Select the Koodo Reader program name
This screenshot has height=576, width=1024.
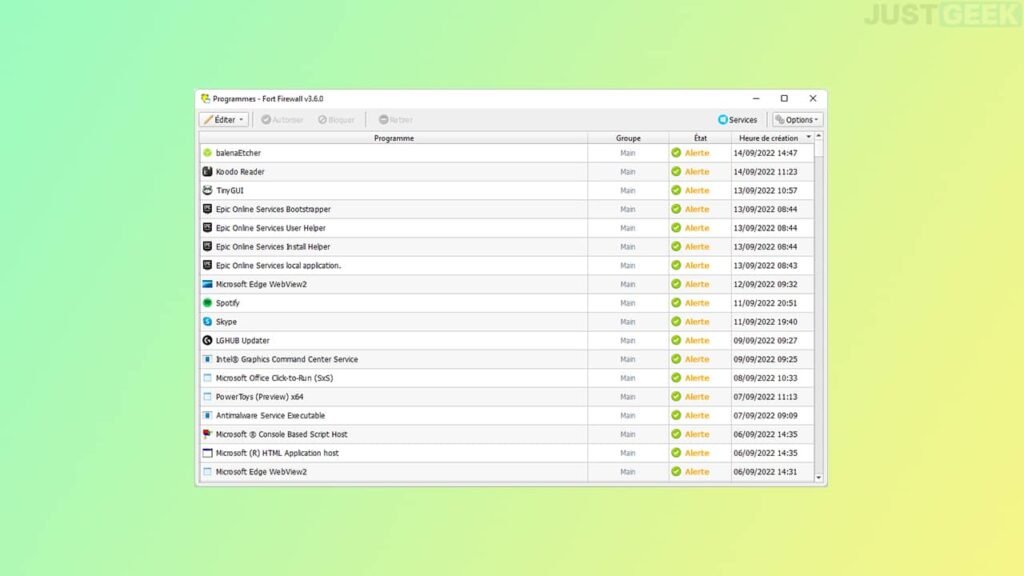[x=240, y=172]
